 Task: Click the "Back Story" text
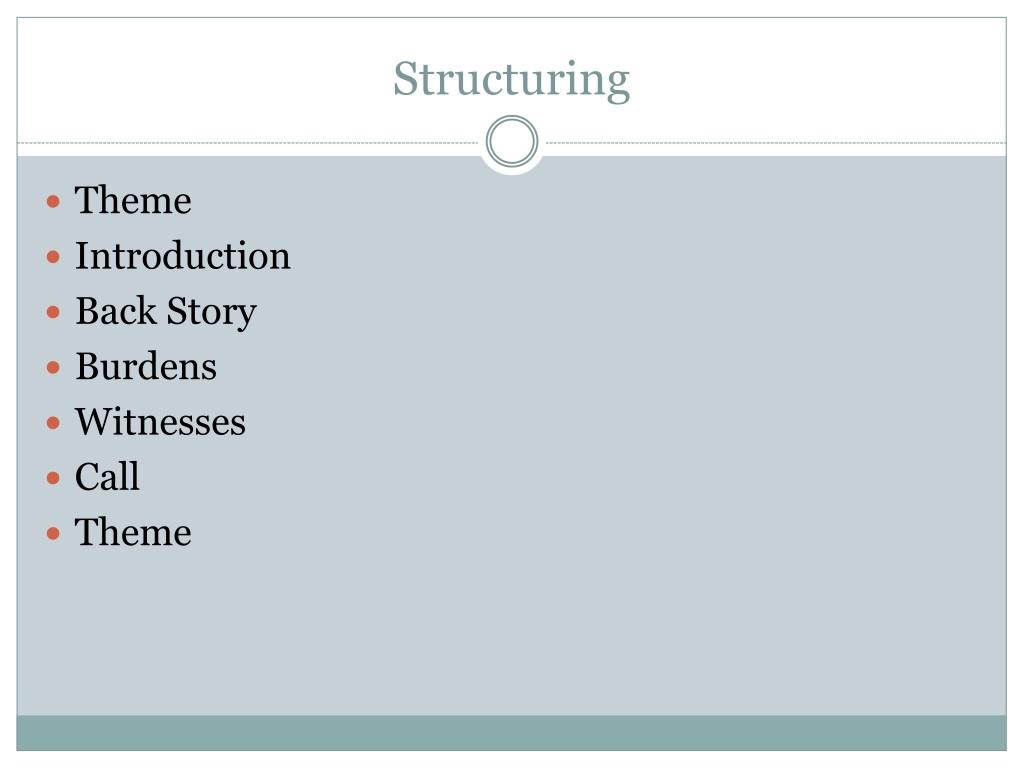166,312
